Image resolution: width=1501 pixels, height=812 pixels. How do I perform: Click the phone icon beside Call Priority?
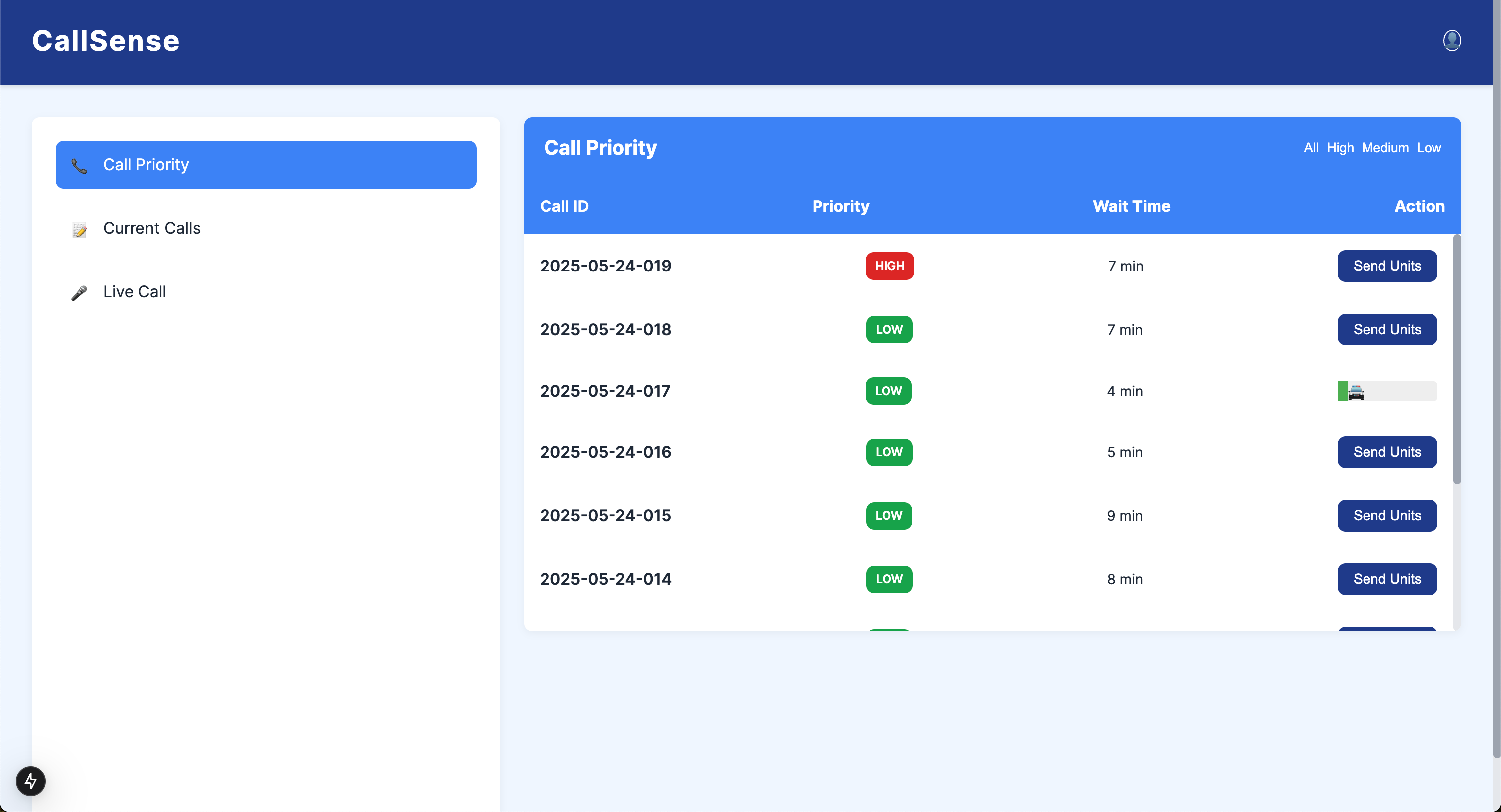point(79,165)
